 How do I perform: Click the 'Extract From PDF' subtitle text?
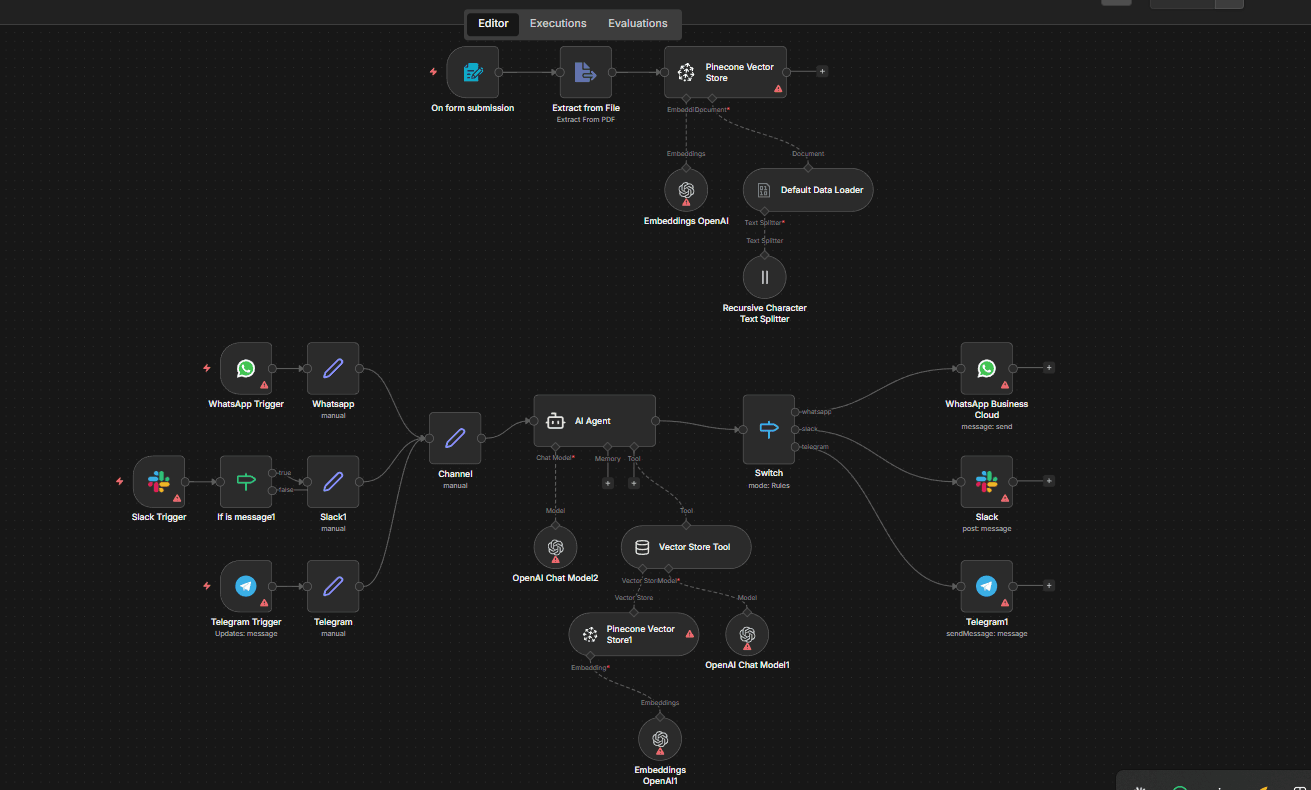point(586,119)
